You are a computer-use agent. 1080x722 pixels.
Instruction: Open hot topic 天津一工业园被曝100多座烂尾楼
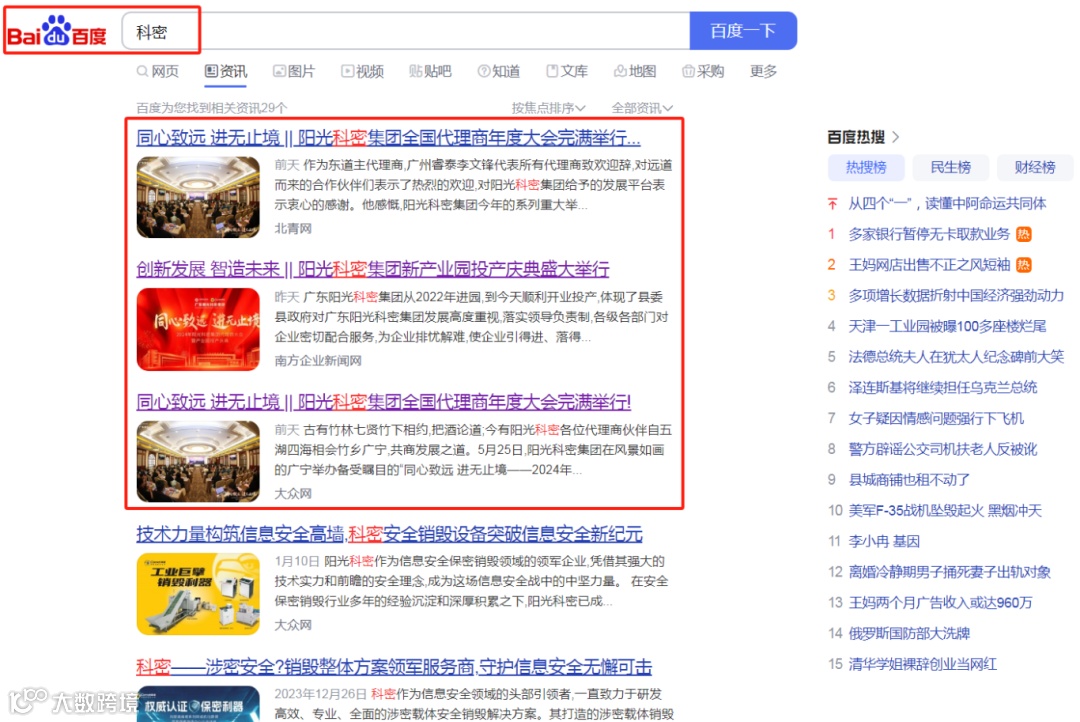pos(947,326)
